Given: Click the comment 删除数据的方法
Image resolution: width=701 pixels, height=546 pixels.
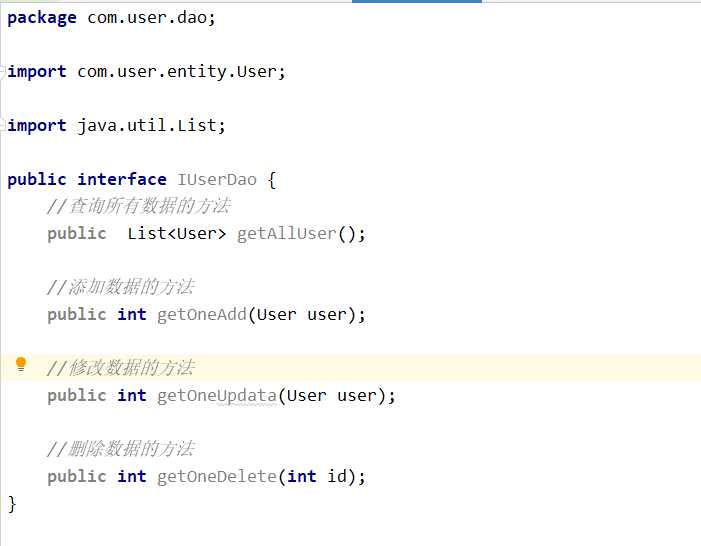Looking at the screenshot, I should point(121,449).
